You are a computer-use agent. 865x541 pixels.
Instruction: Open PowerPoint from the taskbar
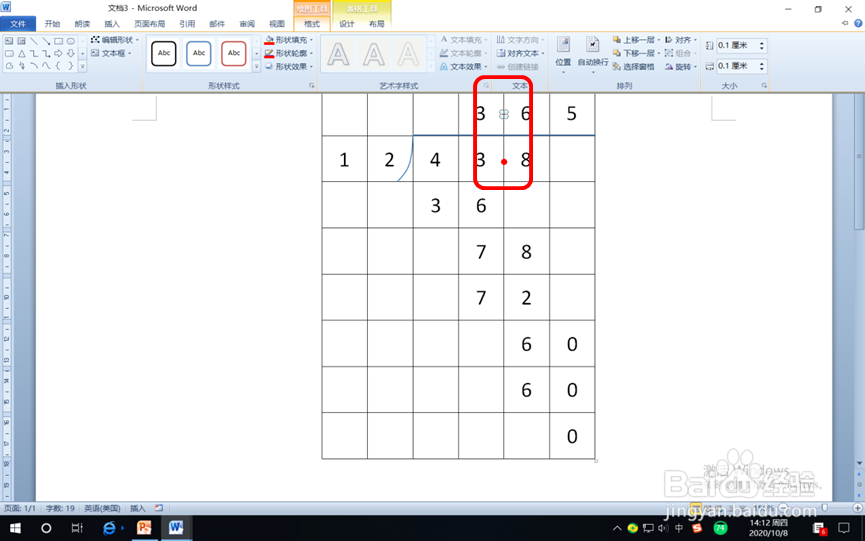[x=144, y=528]
